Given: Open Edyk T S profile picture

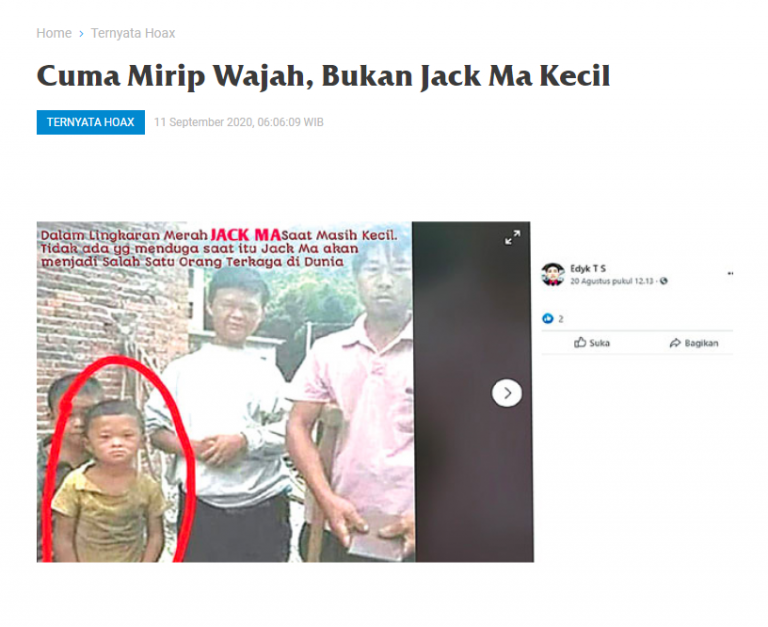Looking at the screenshot, I should tap(553, 274).
